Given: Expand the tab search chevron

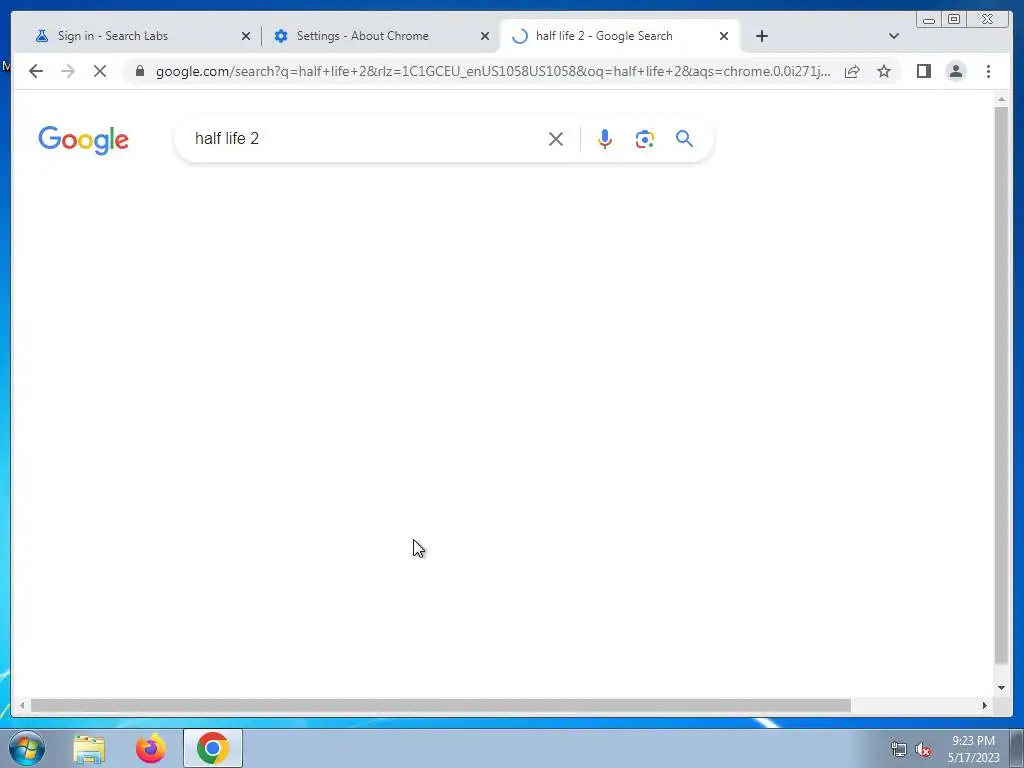Looking at the screenshot, I should pos(894,36).
